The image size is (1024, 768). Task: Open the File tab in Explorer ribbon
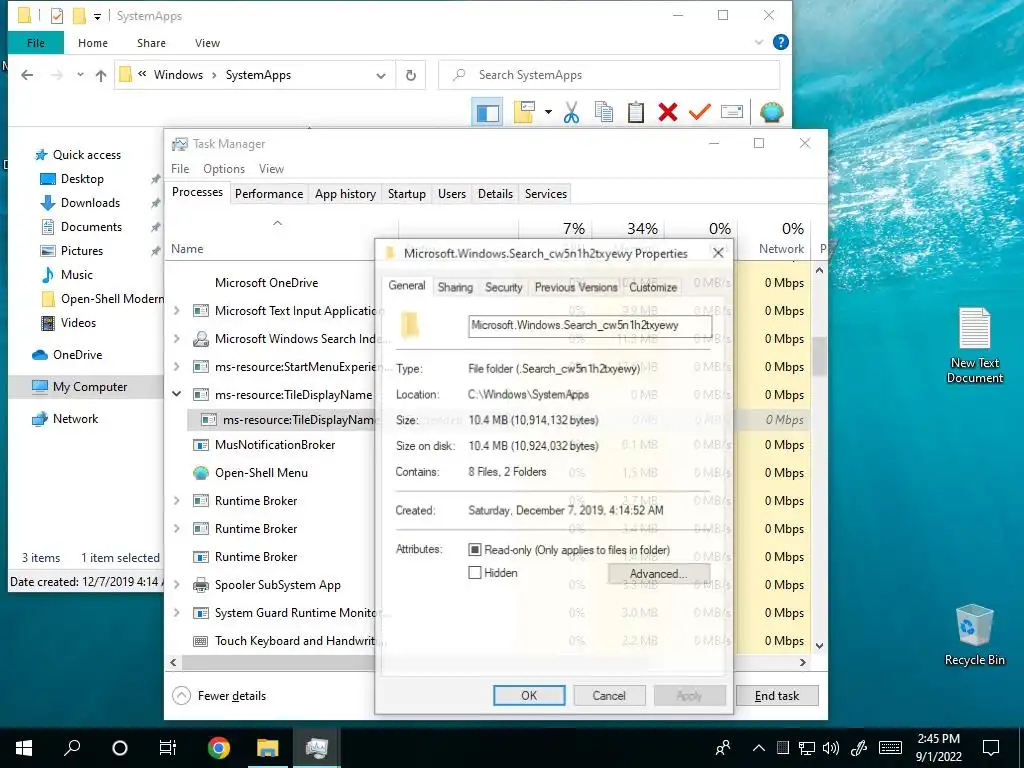tap(36, 43)
